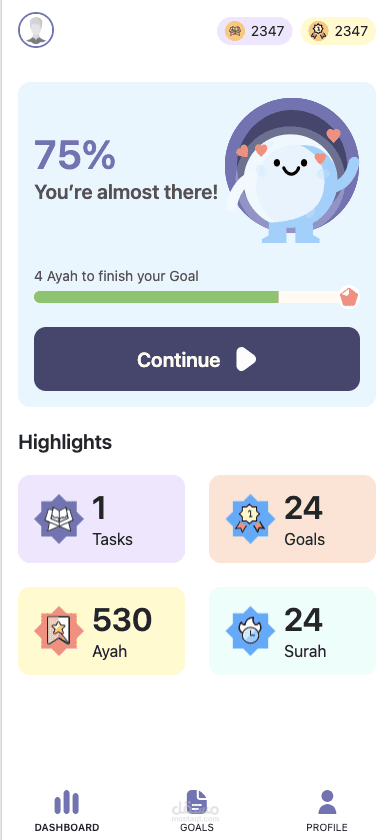Click the flaming clock Surah icon

click(251, 631)
